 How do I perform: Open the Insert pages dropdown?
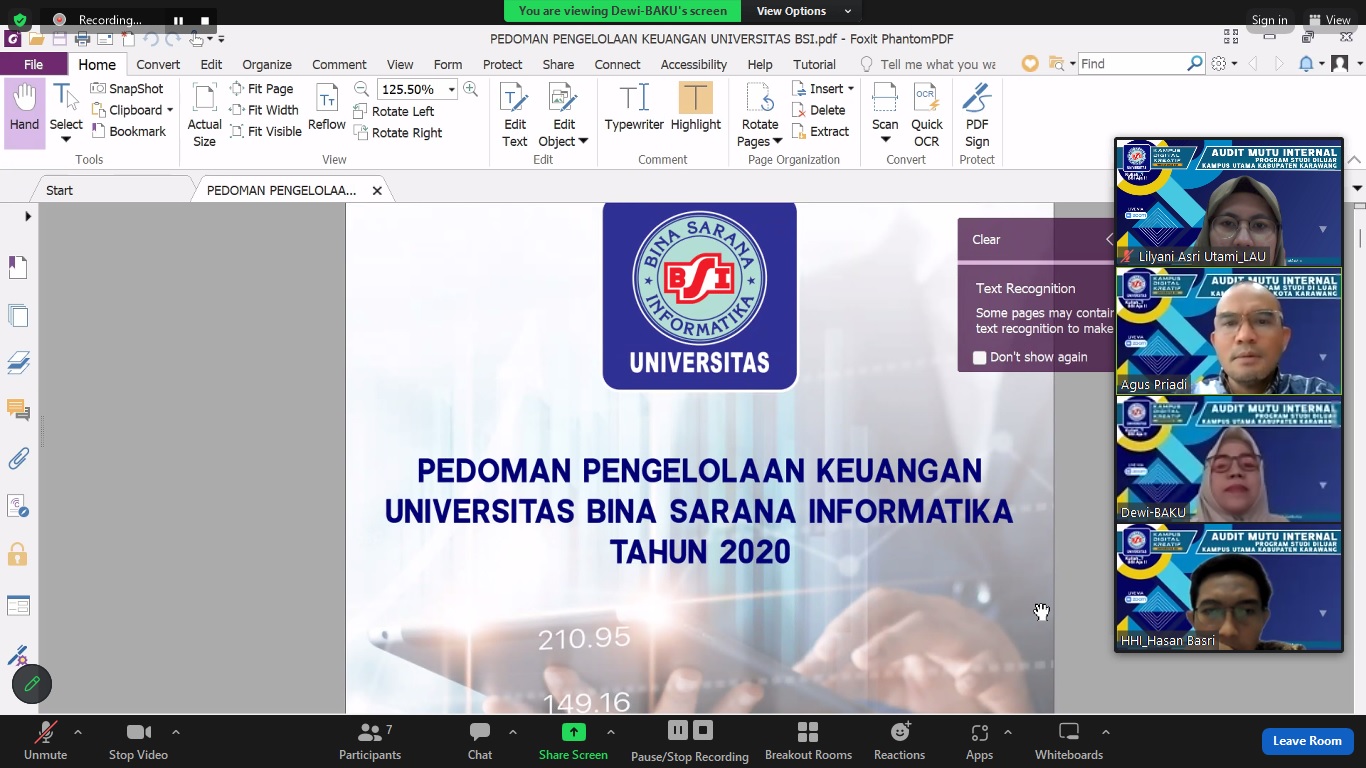click(851, 89)
